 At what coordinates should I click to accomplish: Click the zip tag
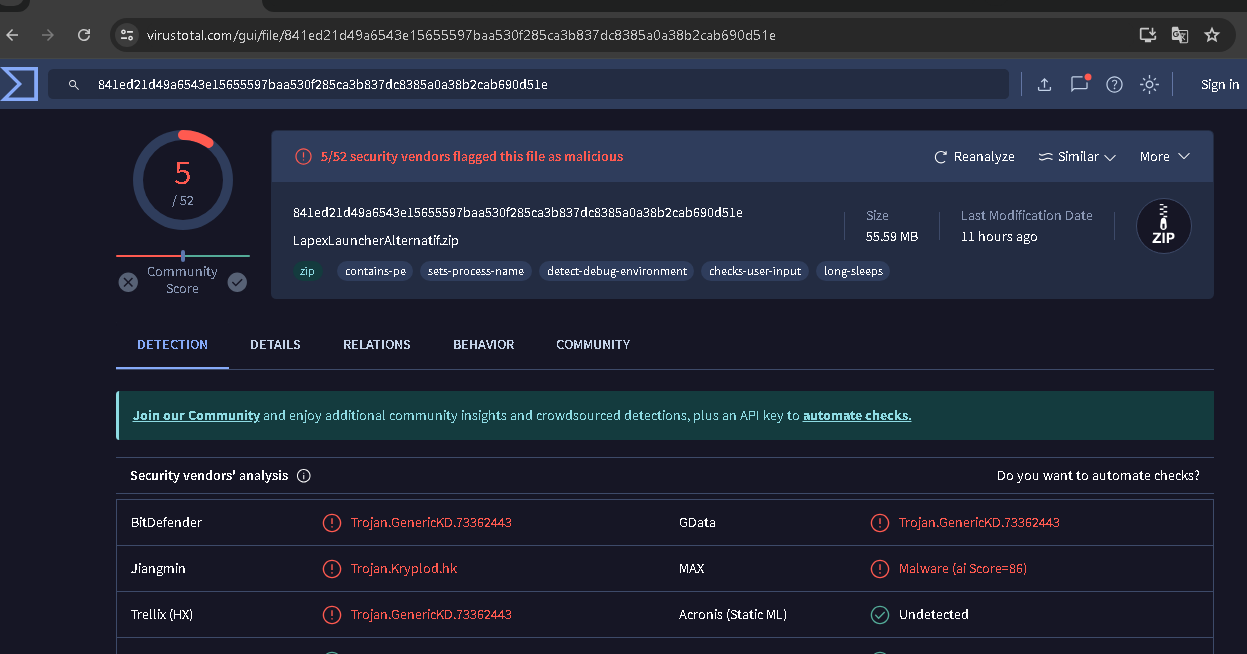click(x=308, y=271)
